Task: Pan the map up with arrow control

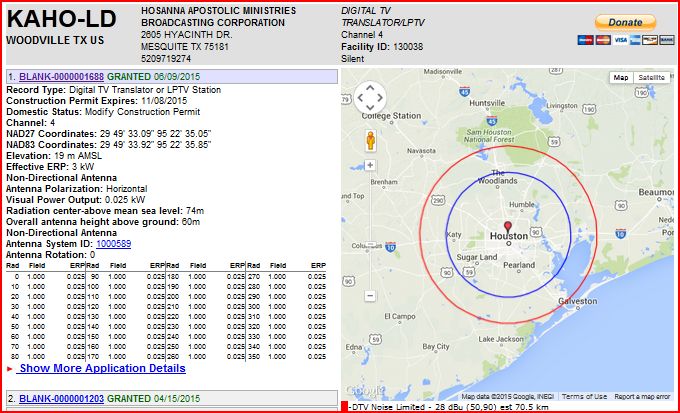Action: (370, 88)
